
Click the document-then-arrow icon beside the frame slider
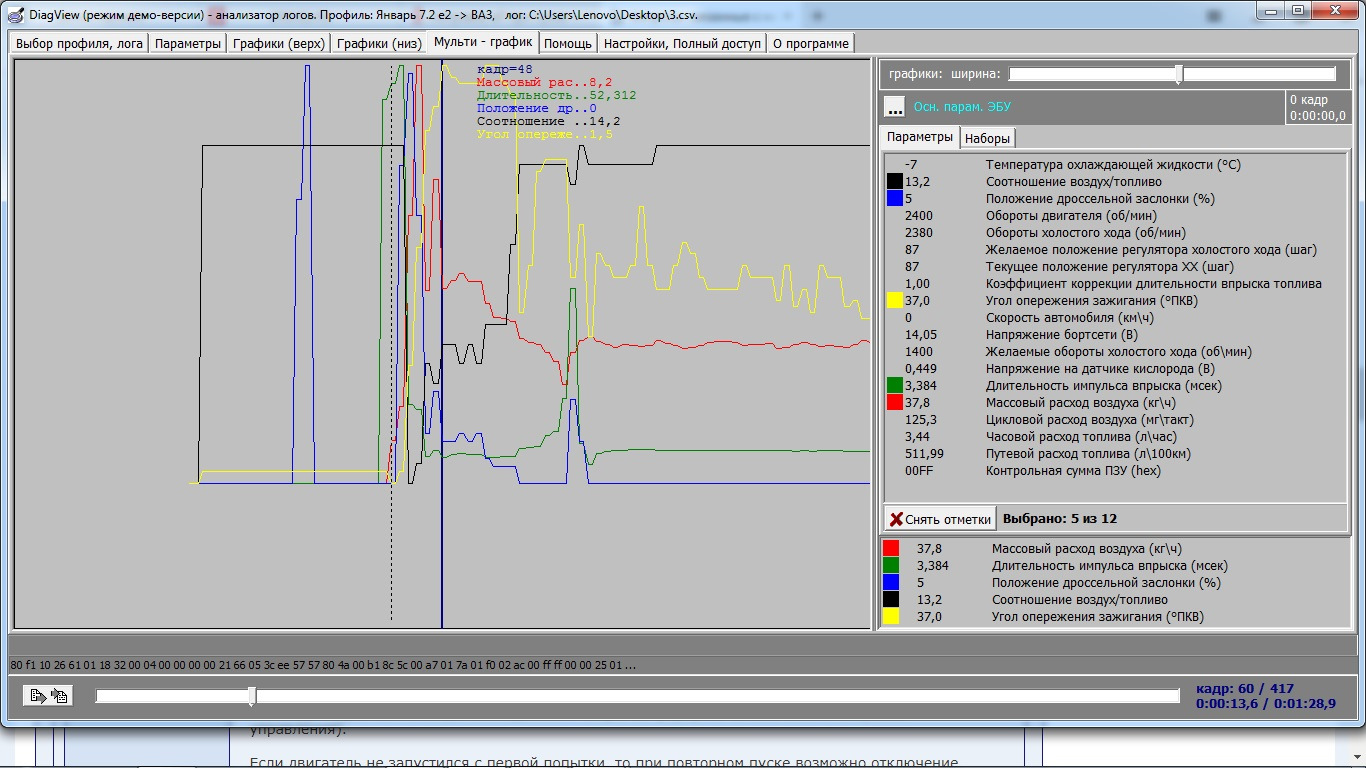[38, 696]
